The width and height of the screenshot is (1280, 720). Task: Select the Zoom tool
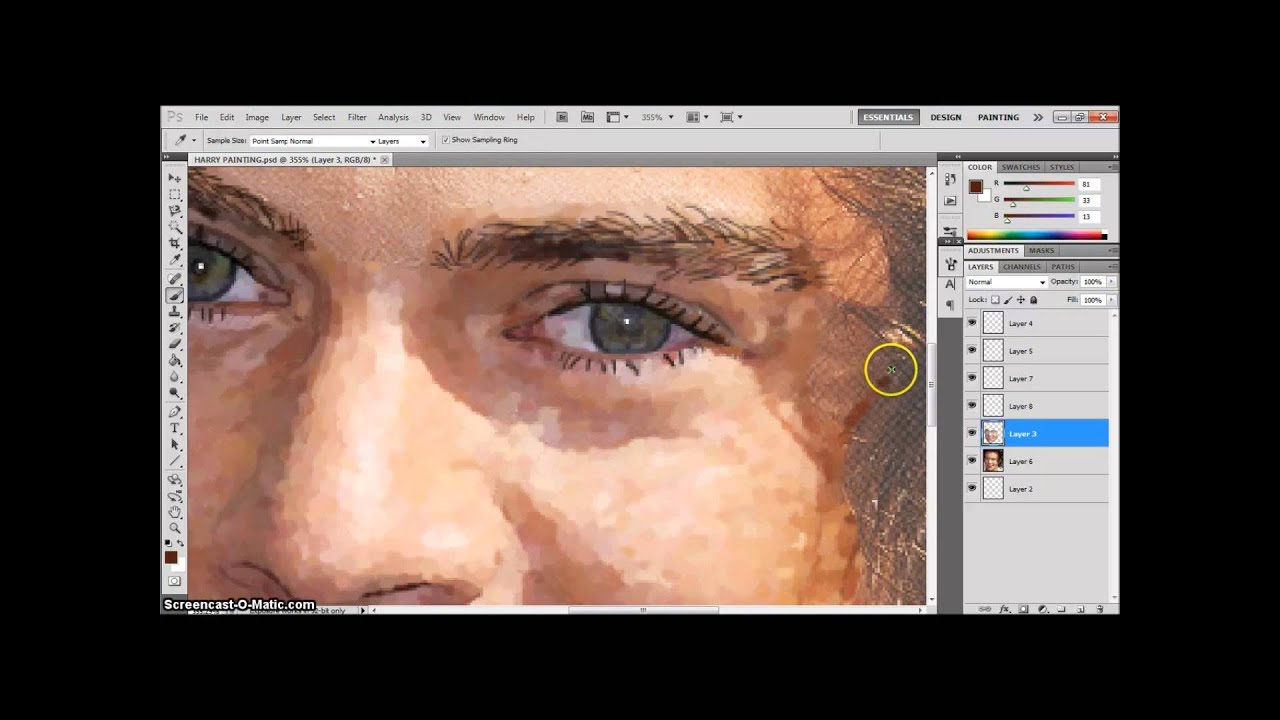[x=175, y=528]
